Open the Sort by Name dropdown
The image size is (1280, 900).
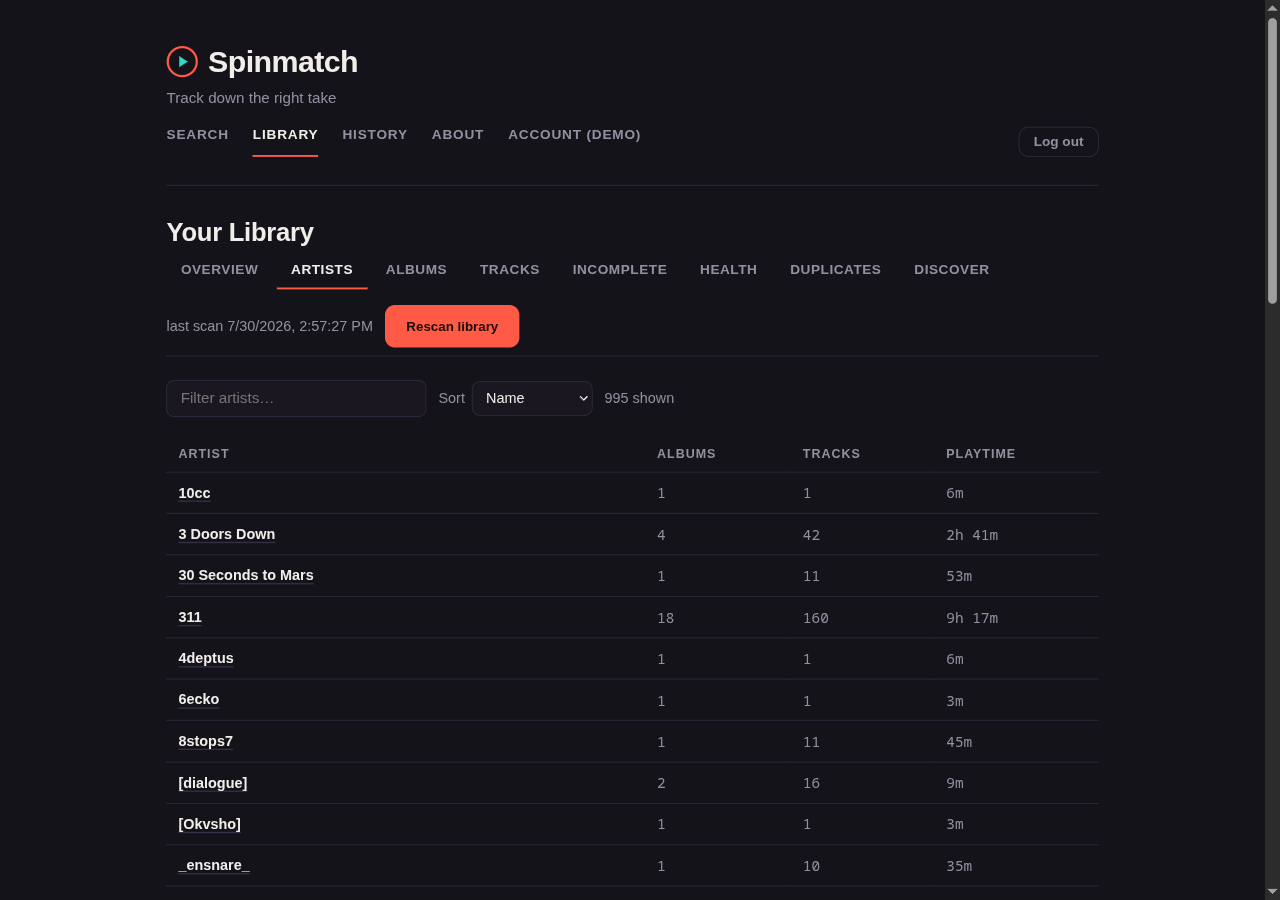click(532, 398)
